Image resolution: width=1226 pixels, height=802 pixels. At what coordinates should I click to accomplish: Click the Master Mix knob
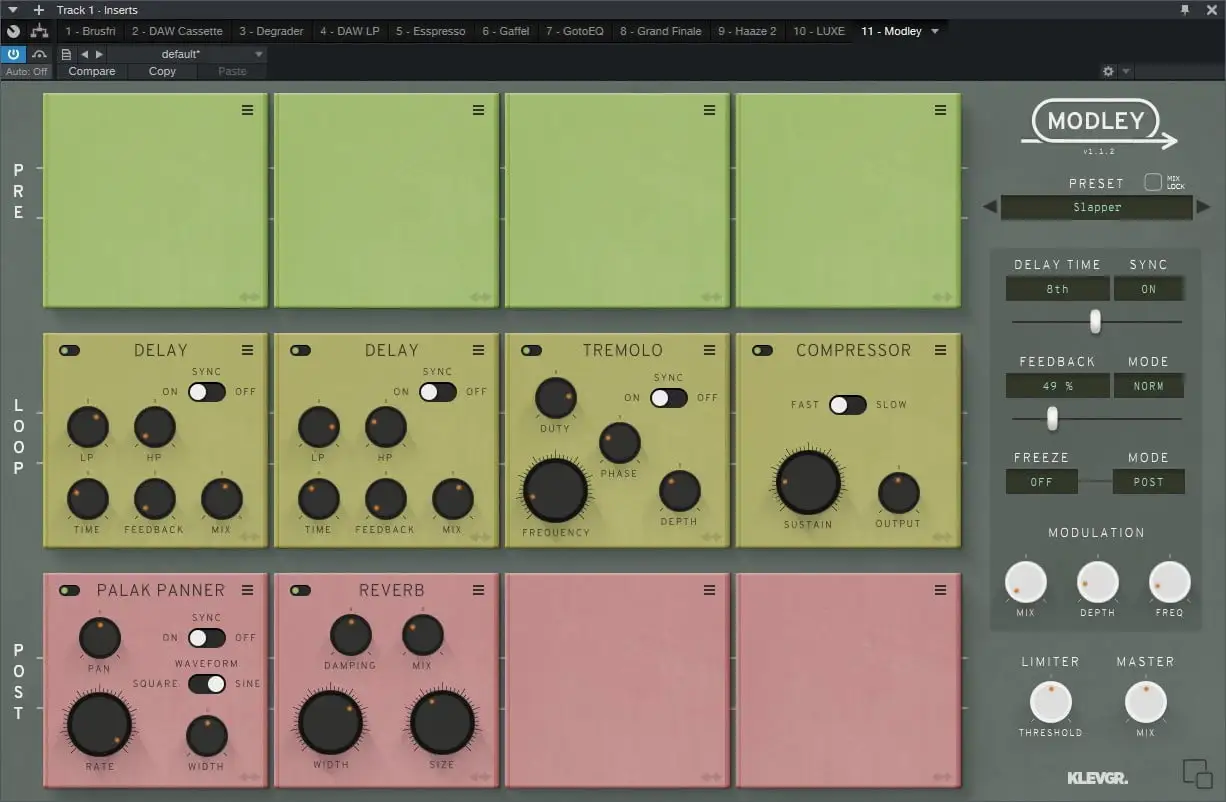tap(1146, 702)
